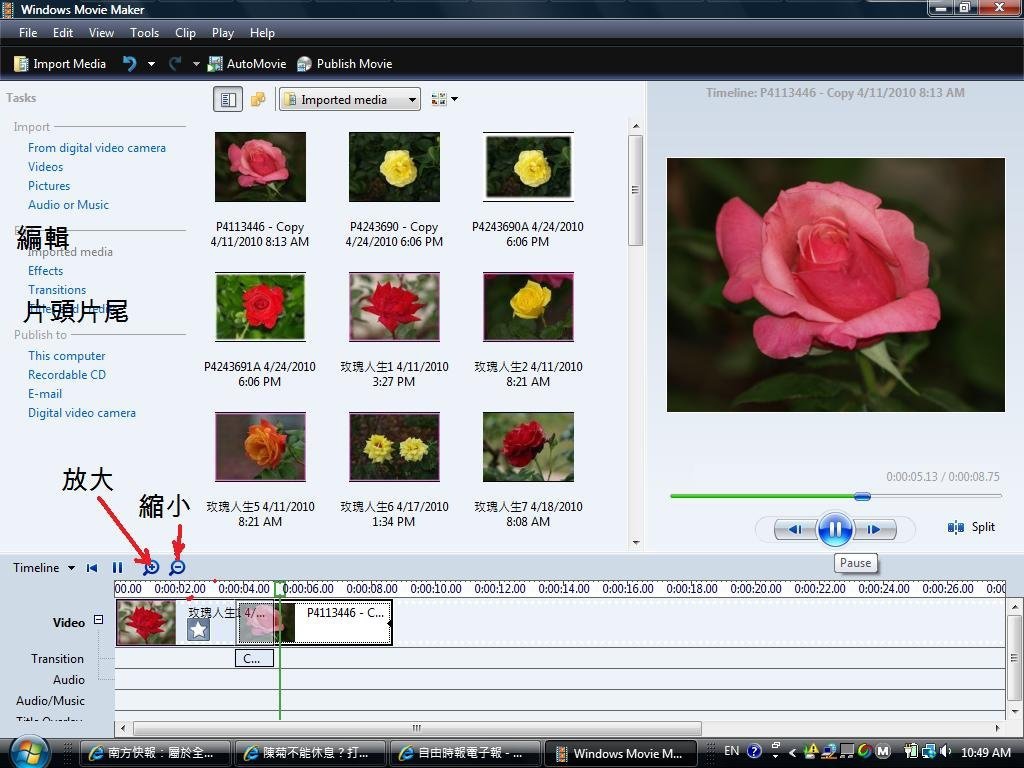Toggle the Collections pane view icon

tap(259, 99)
